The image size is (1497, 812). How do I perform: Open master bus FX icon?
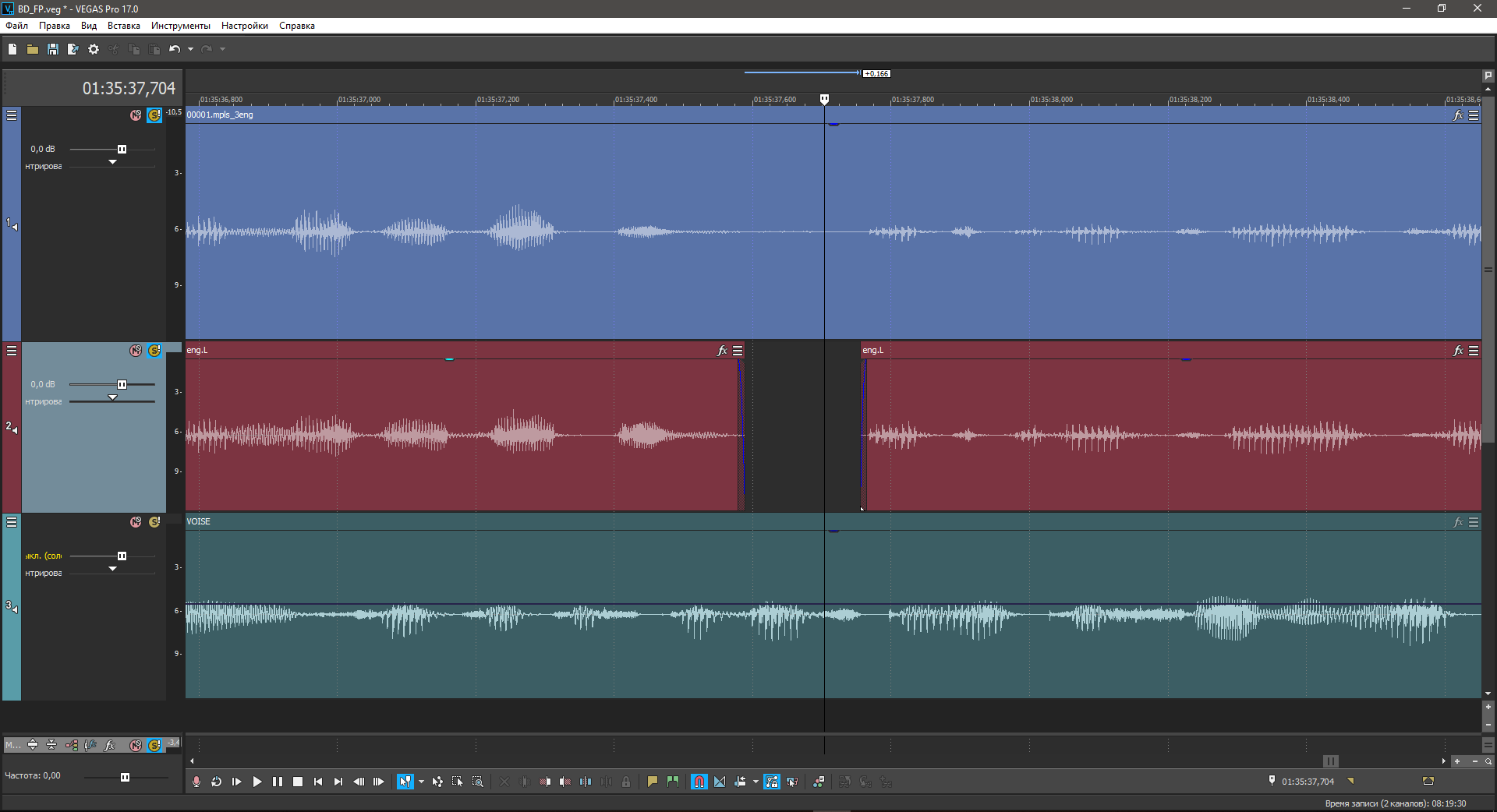point(110,745)
